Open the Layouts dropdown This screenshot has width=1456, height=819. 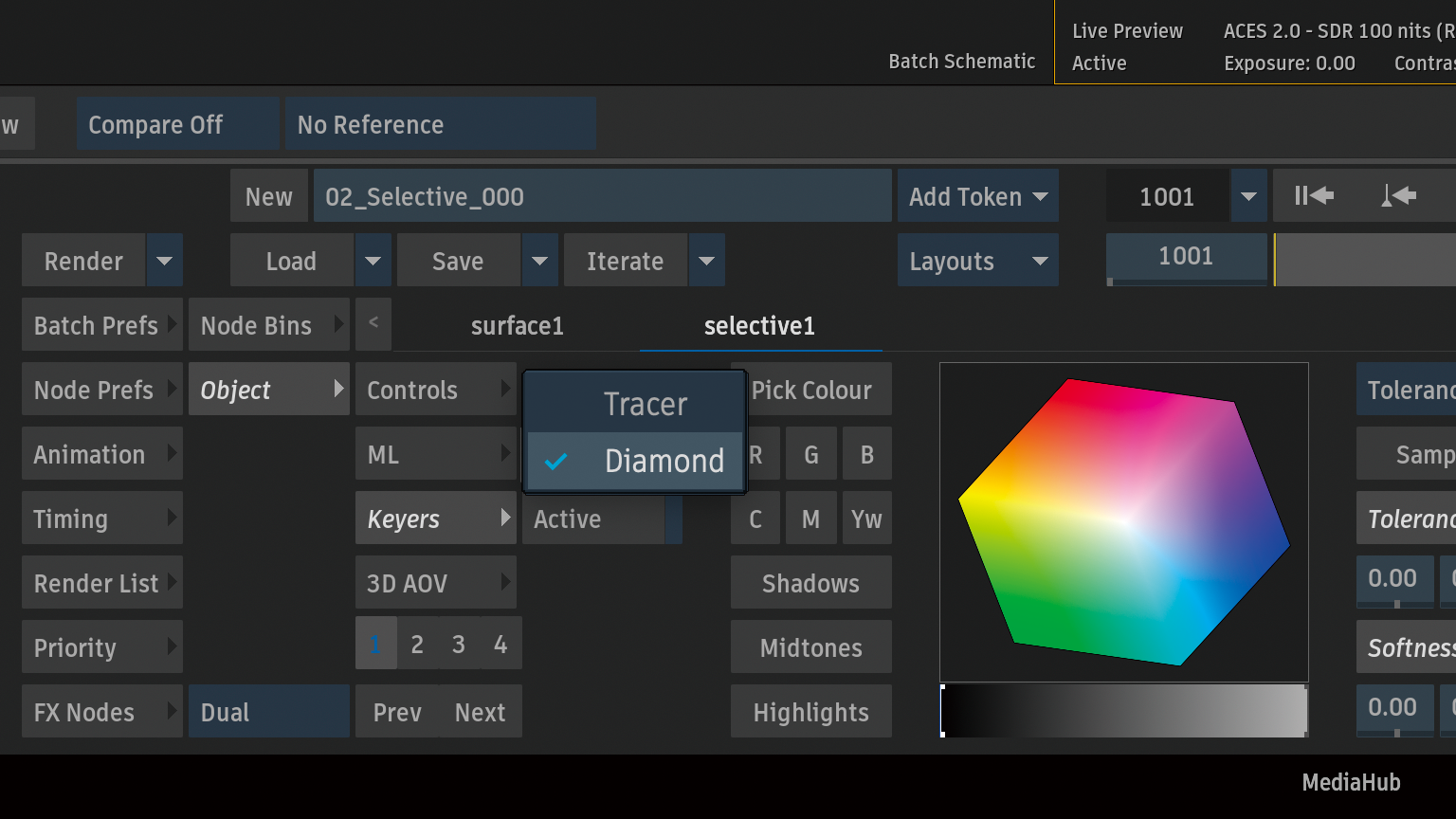coord(978,261)
